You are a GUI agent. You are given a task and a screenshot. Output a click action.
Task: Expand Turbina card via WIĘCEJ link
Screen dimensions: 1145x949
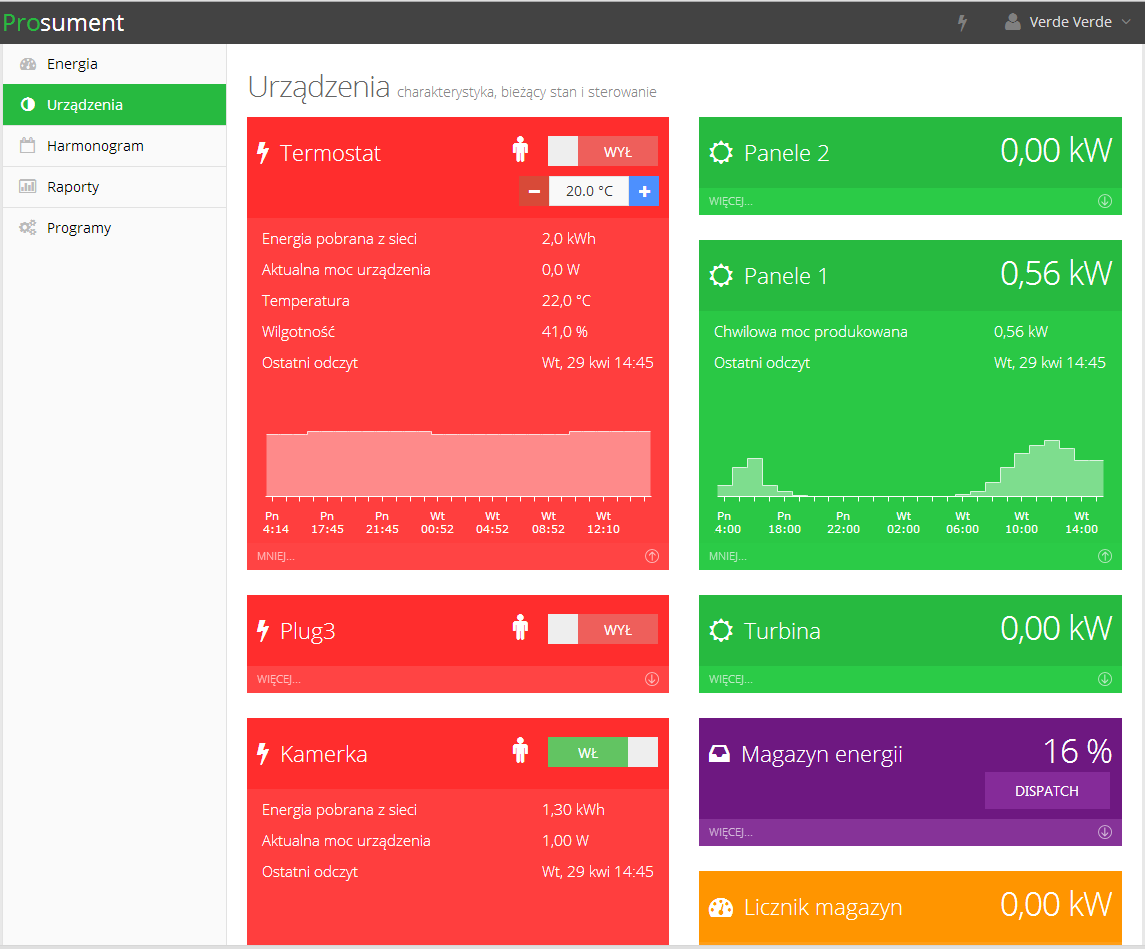[x=730, y=680]
